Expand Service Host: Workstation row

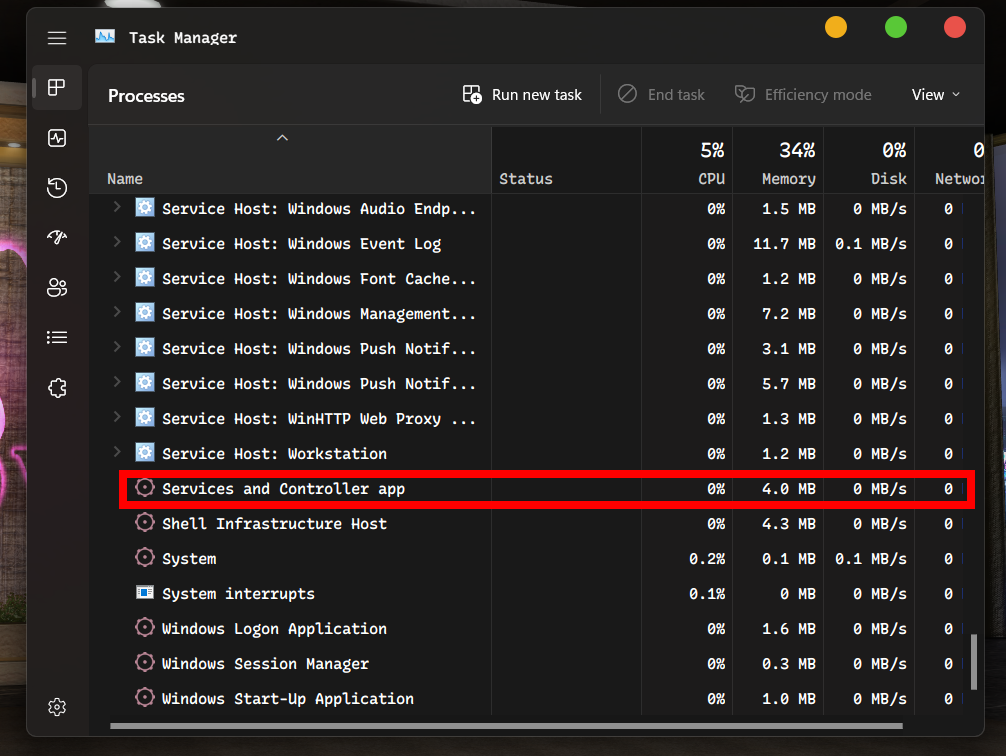click(117, 452)
